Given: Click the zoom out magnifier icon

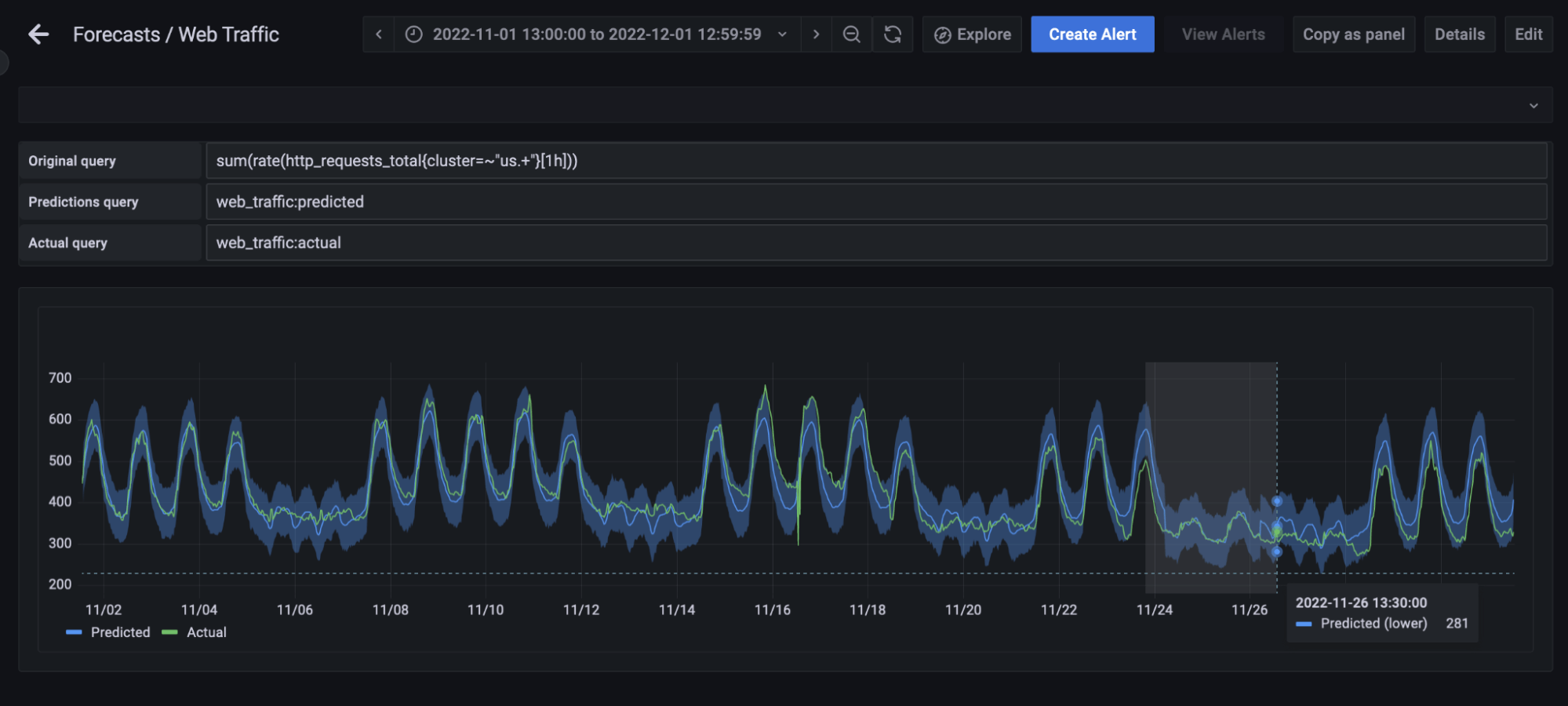Looking at the screenshot, I should [852, 35].
